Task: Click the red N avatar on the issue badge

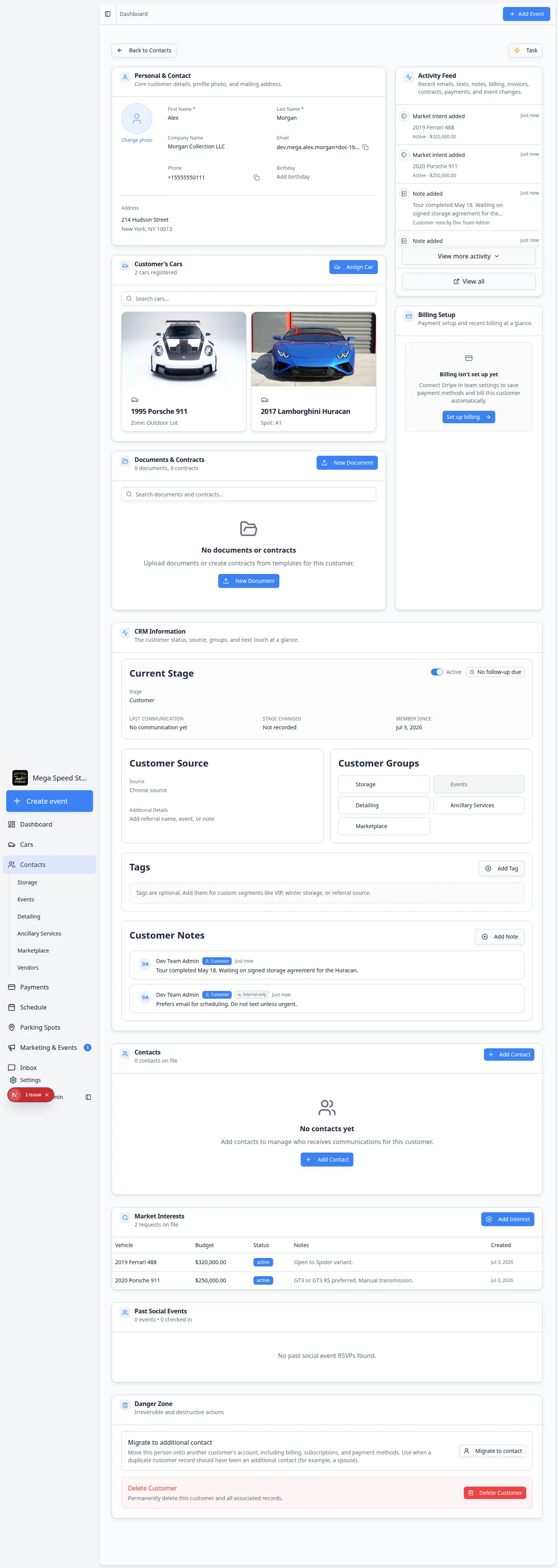Action: point(15,1094)
